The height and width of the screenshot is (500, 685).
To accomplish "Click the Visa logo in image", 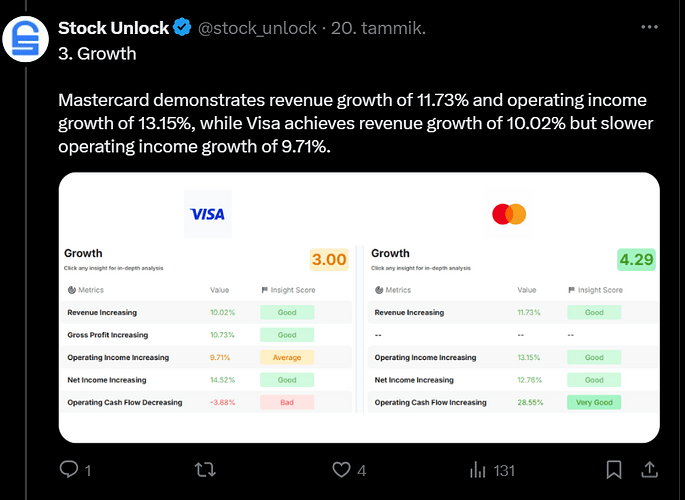I will point(208,214).
